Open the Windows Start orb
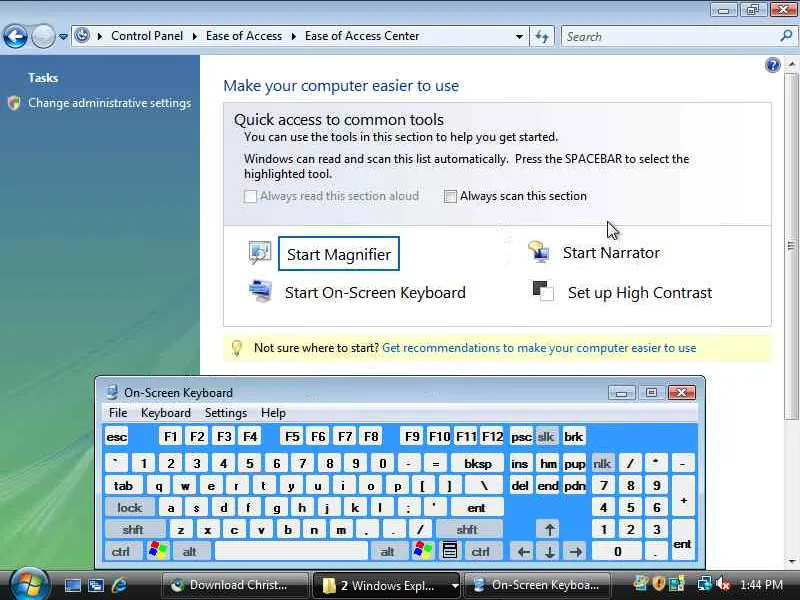The width and height of the screenshot is (800, 600). [x=29, y=585]
